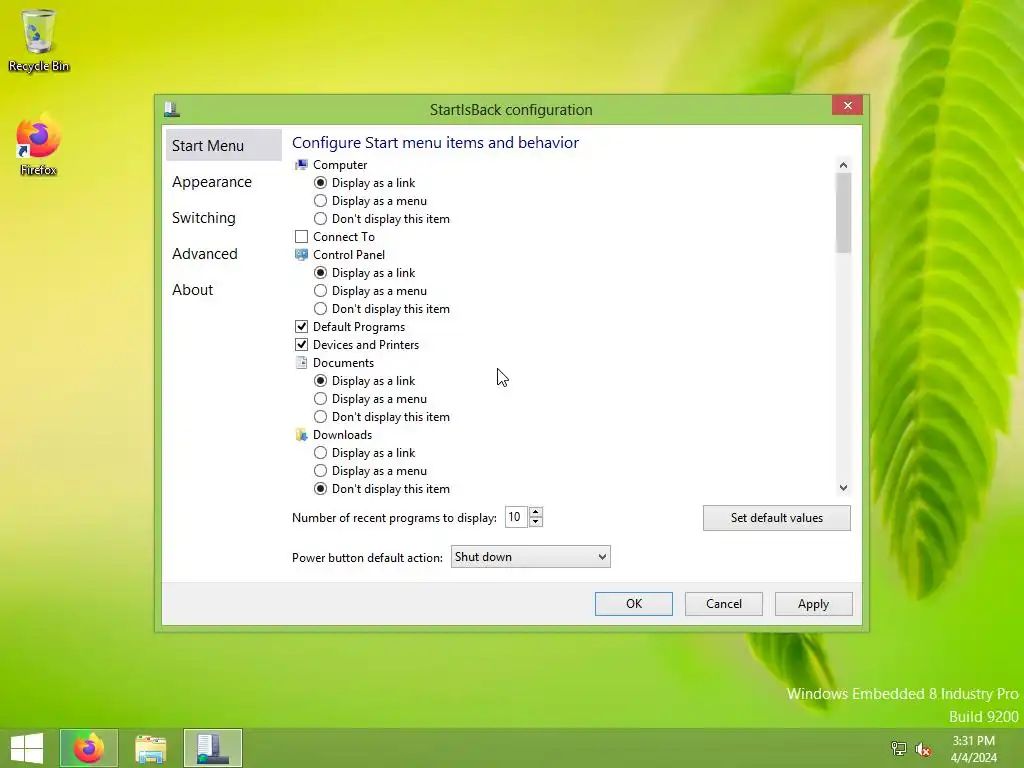This screenshot has height=768, width=1024.
Task: Click the Documents item icon
Action: (301, 362)
